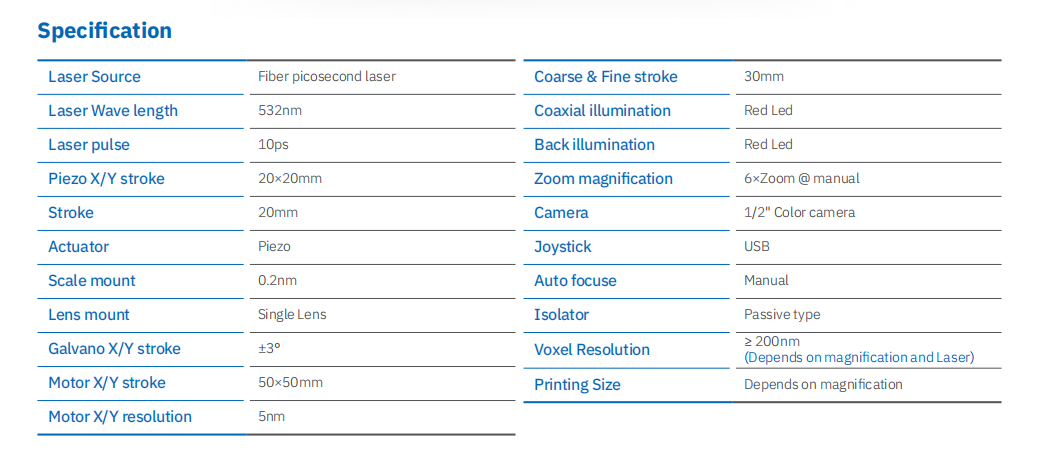Click the Single Lens value
The image size is (1053, 465).
click(292, 315)
